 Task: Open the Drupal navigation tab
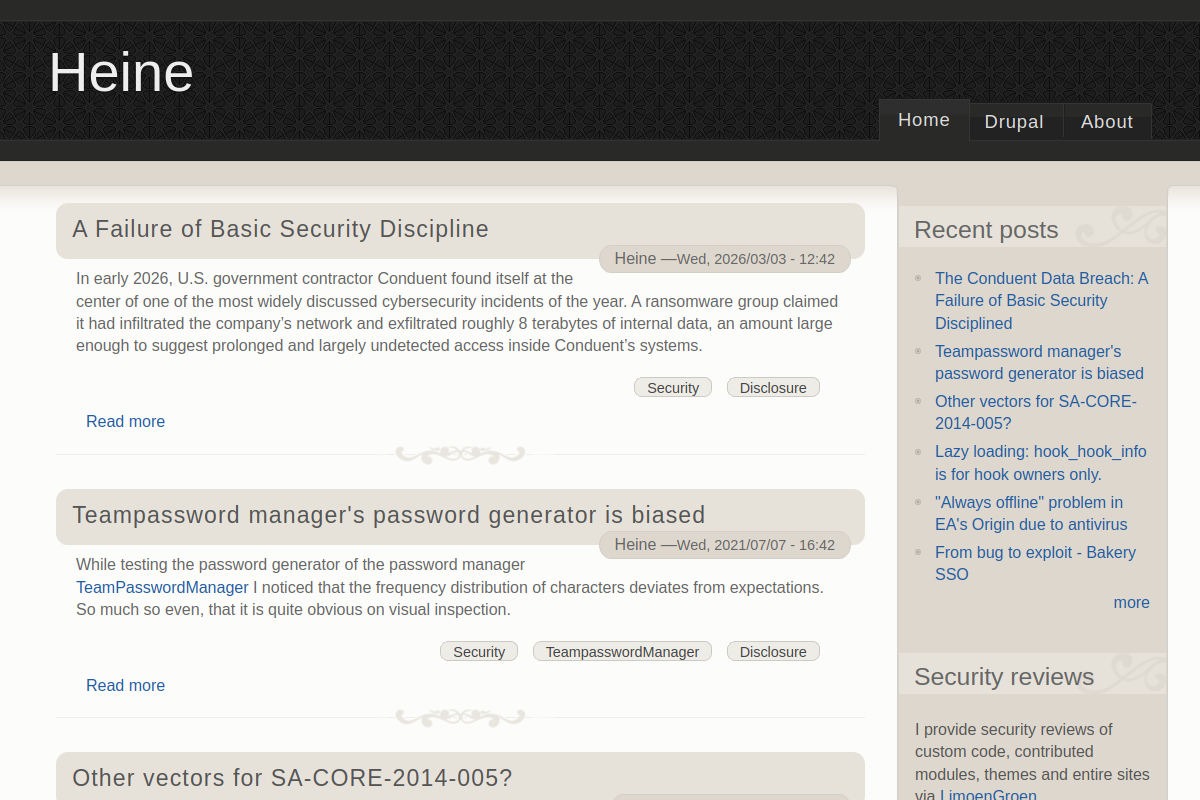point(1014,122)
